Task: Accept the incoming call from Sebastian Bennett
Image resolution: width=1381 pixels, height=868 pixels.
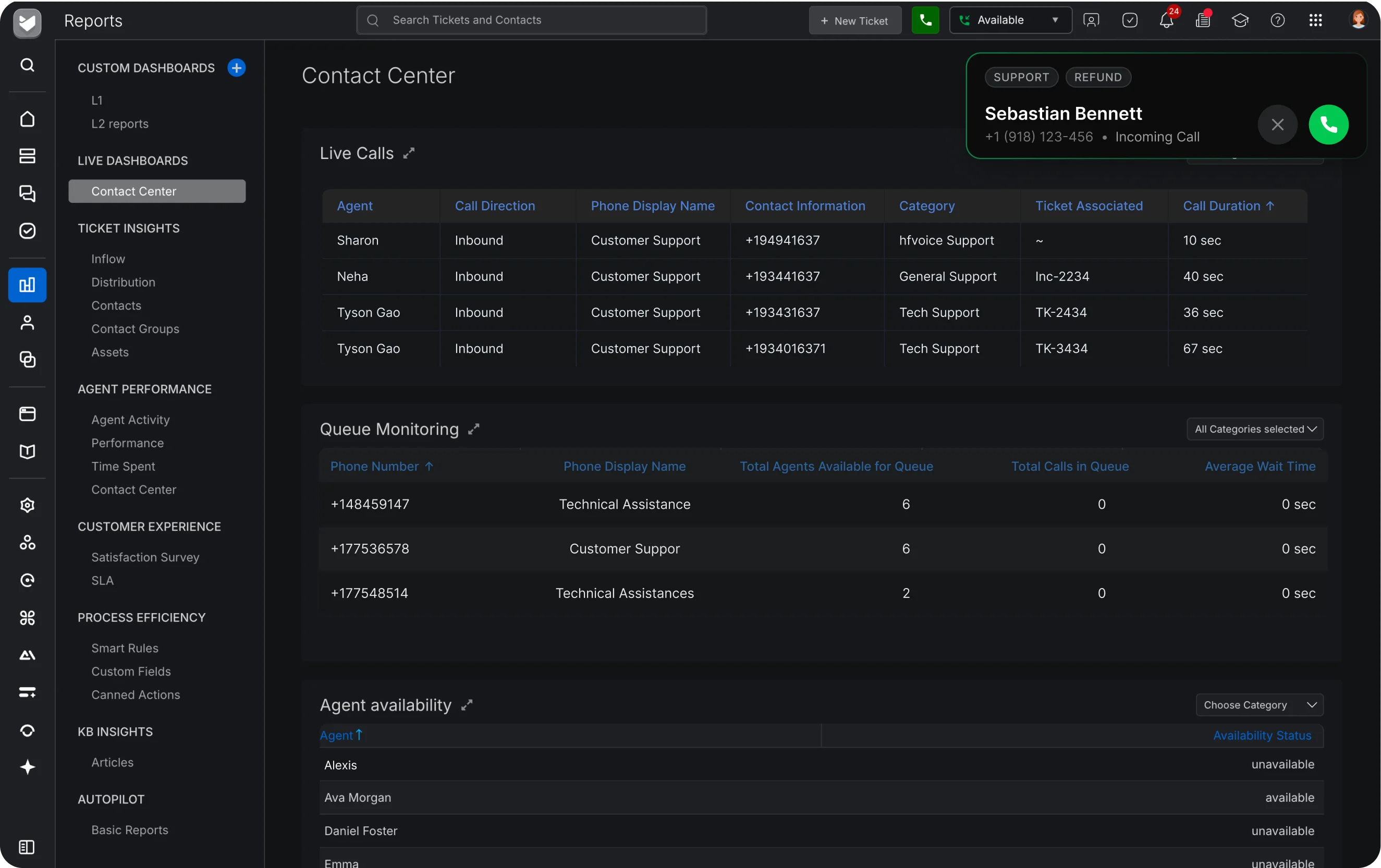Action: [1328, 125]
